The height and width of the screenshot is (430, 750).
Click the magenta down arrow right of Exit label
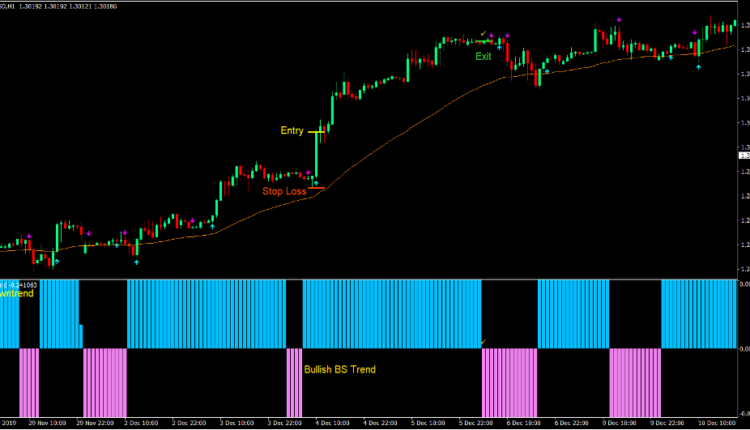pyautogui.click(x=505, y=36)
